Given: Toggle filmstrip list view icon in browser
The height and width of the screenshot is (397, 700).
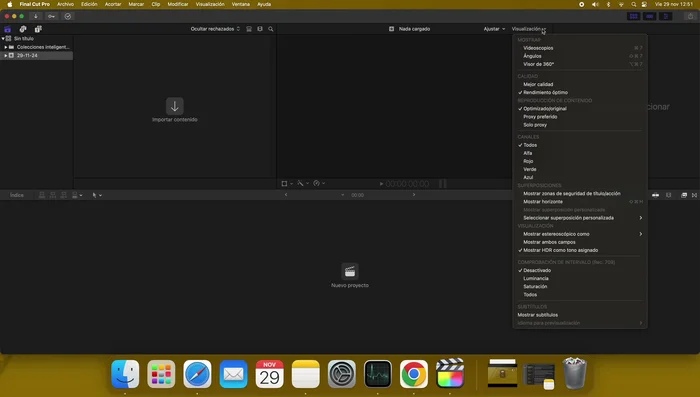Looking at the screenshot, I should coord(249,29).
